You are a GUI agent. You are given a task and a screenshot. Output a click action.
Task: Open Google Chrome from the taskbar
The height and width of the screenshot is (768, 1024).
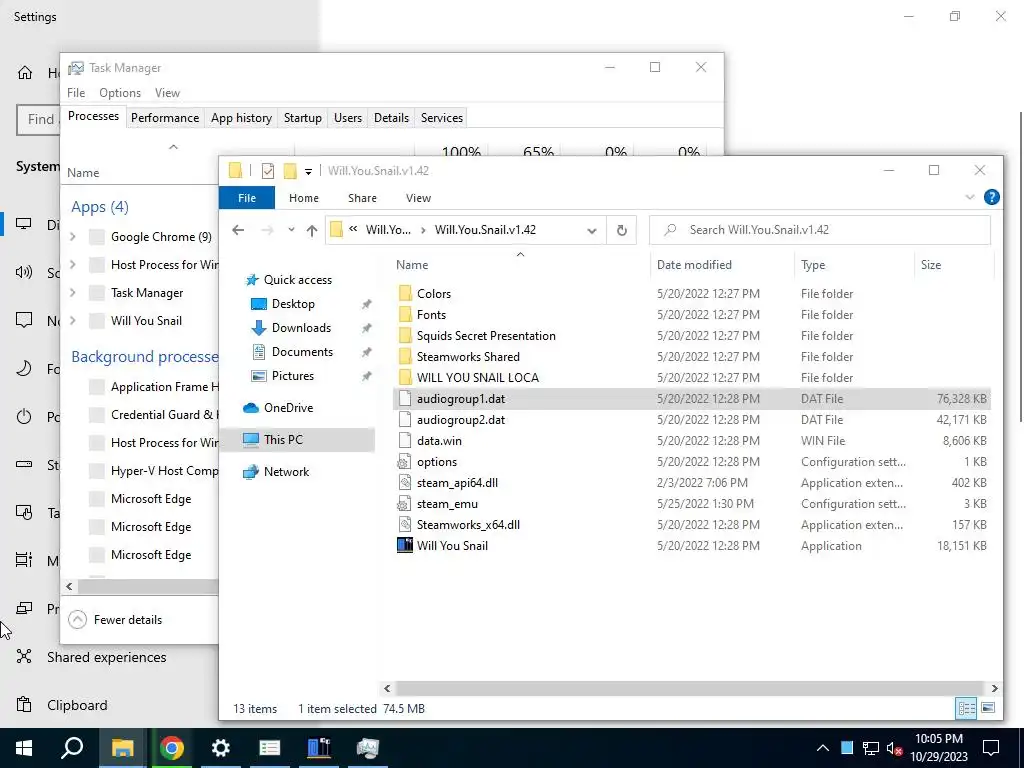pos(171,748)
